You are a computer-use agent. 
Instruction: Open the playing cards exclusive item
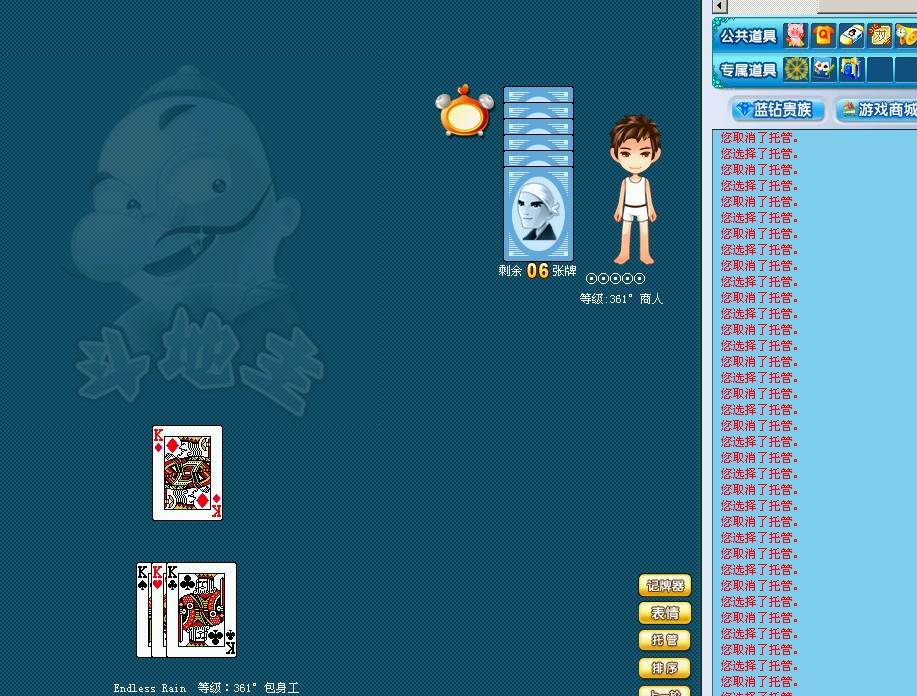[x=823, y=69]
